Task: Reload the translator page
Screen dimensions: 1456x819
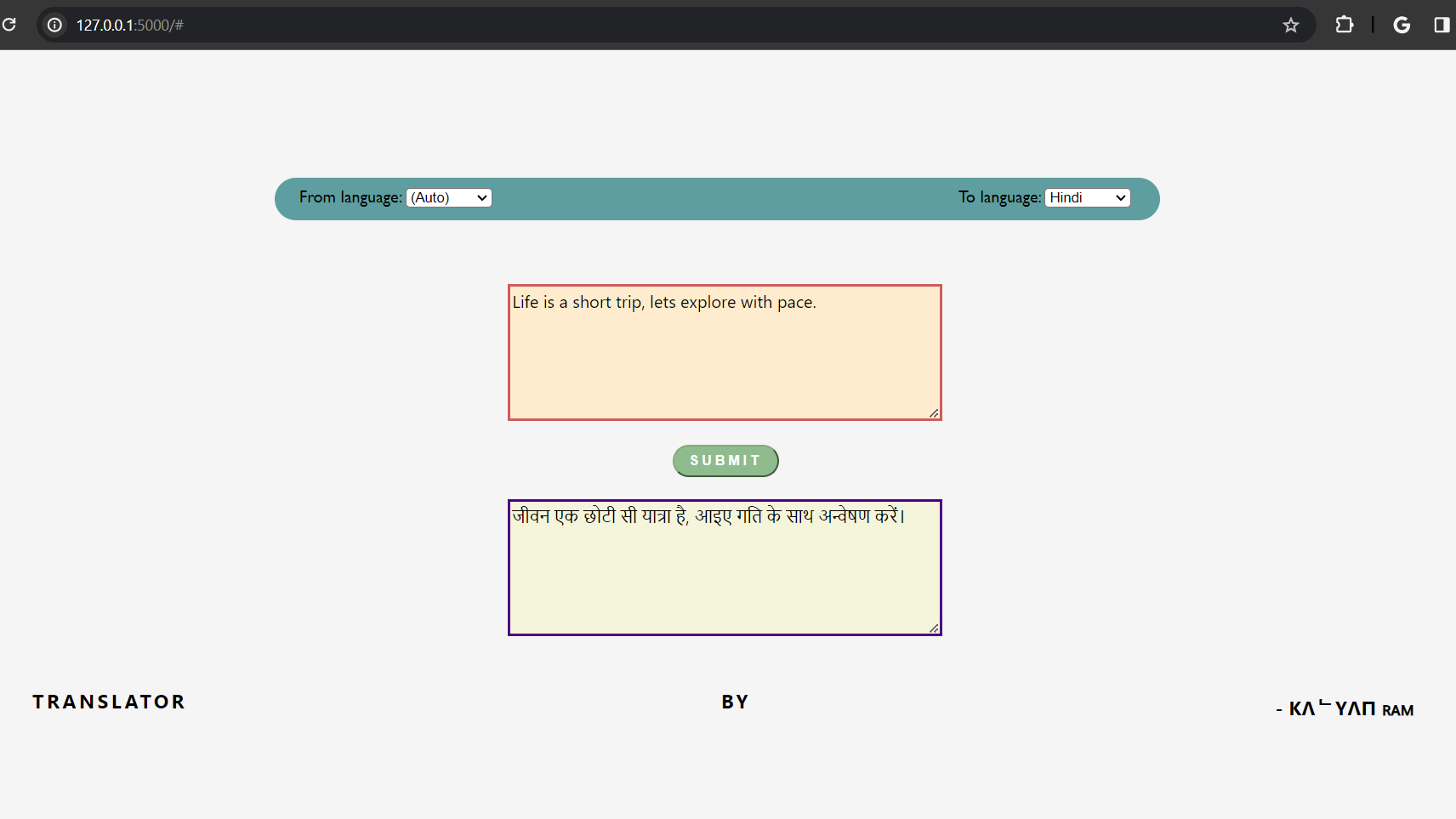Action: pos(9,25)
